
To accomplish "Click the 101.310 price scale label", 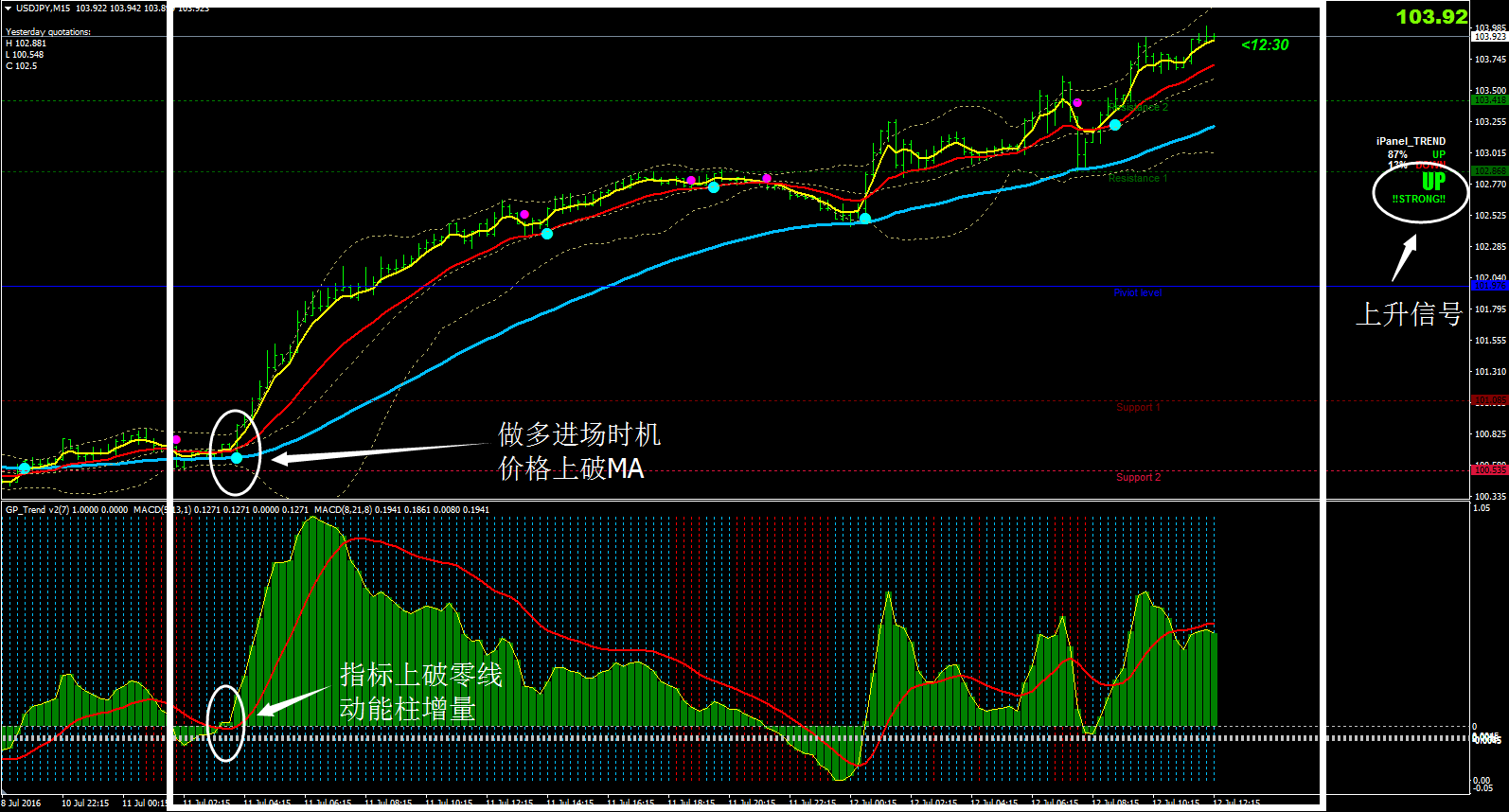I will (1490, 372).
